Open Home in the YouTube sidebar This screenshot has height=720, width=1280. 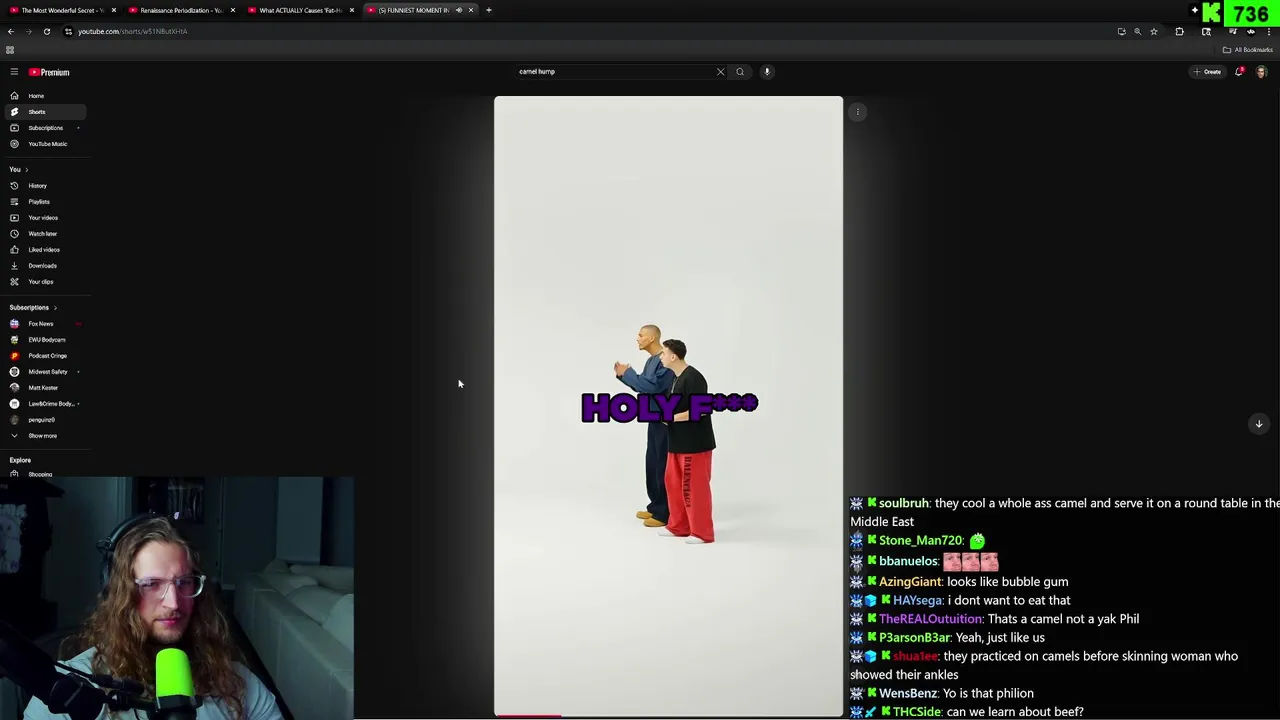tap(43, 96)
